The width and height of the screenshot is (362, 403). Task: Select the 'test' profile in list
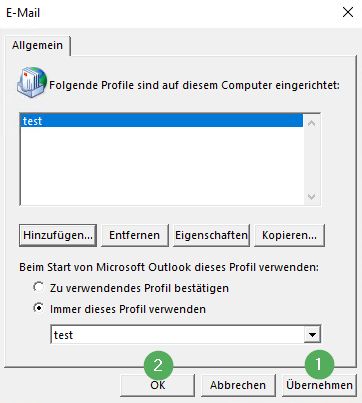click(162, 121)
